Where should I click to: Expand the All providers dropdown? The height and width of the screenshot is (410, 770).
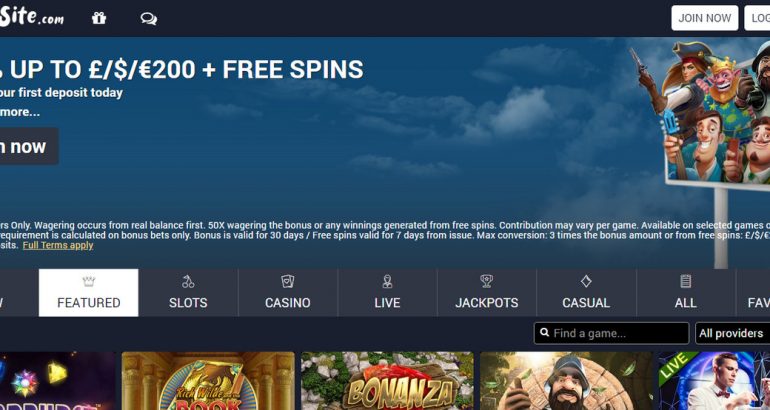point(733,333)
